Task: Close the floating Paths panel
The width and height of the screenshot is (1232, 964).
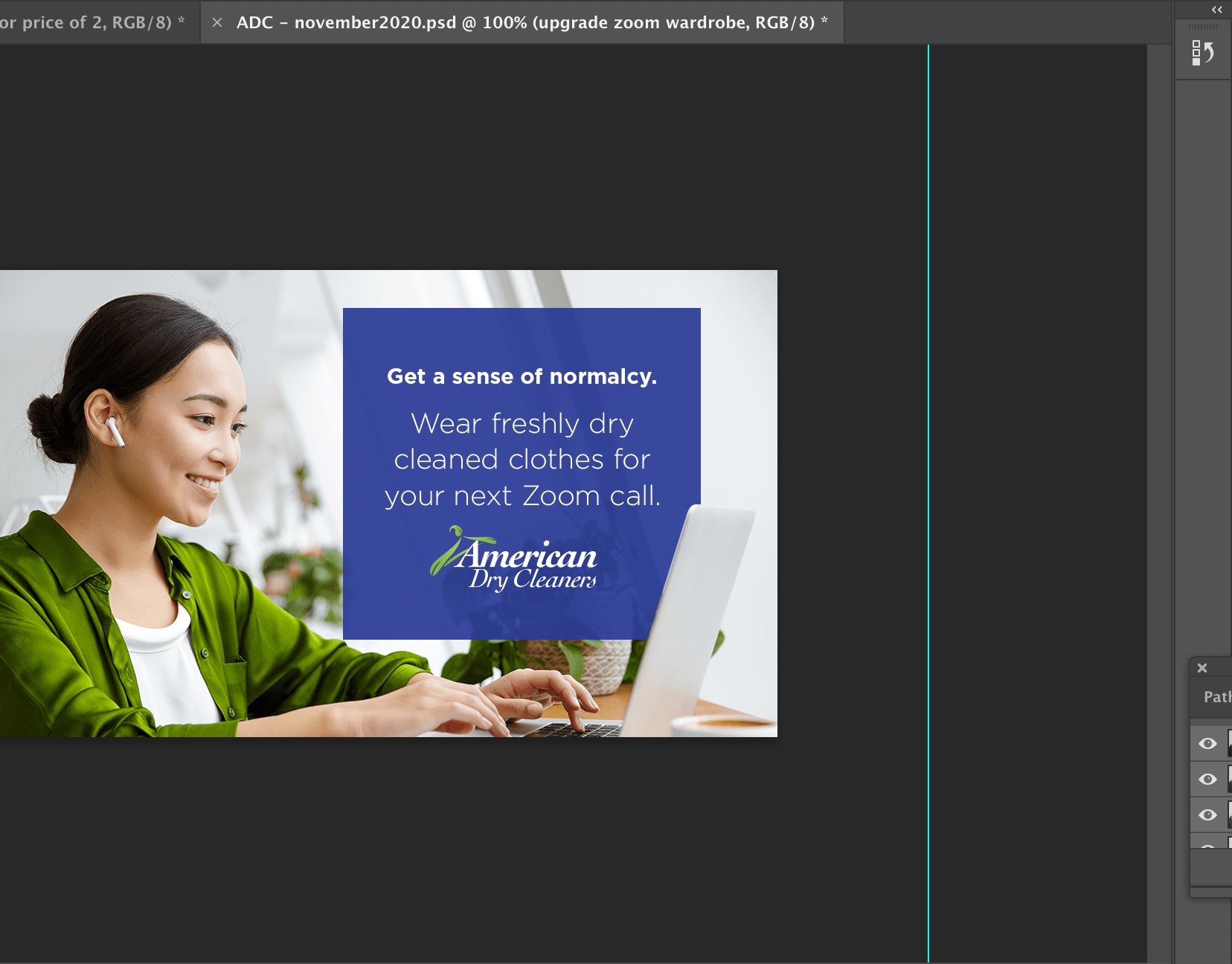Action: tap(1202, 668)
